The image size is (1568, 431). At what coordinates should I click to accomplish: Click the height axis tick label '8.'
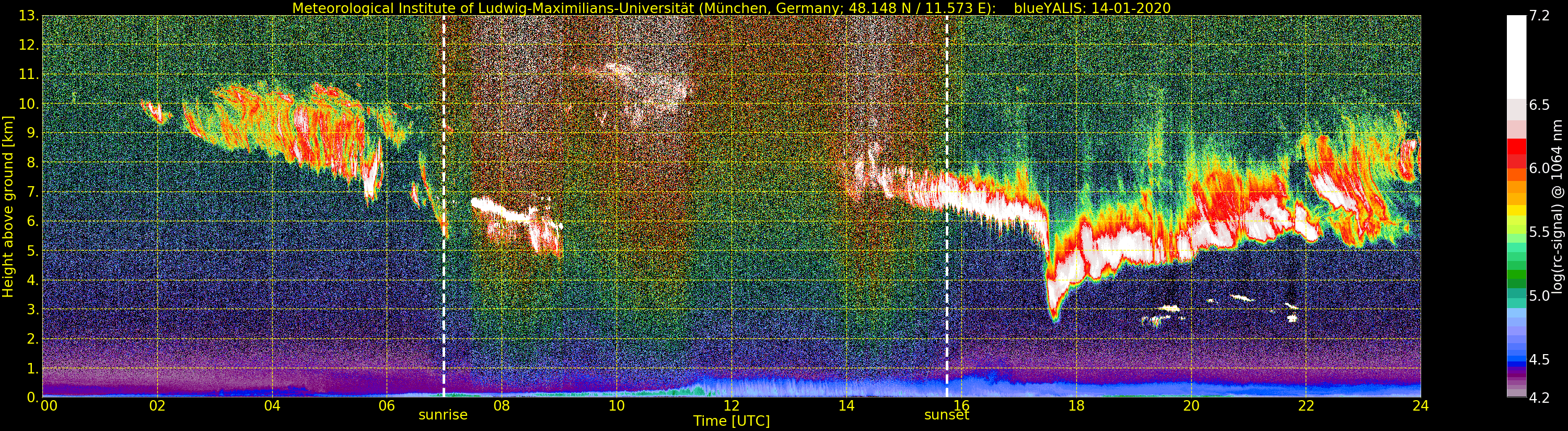pyautogui.click(x=33, y=162)
